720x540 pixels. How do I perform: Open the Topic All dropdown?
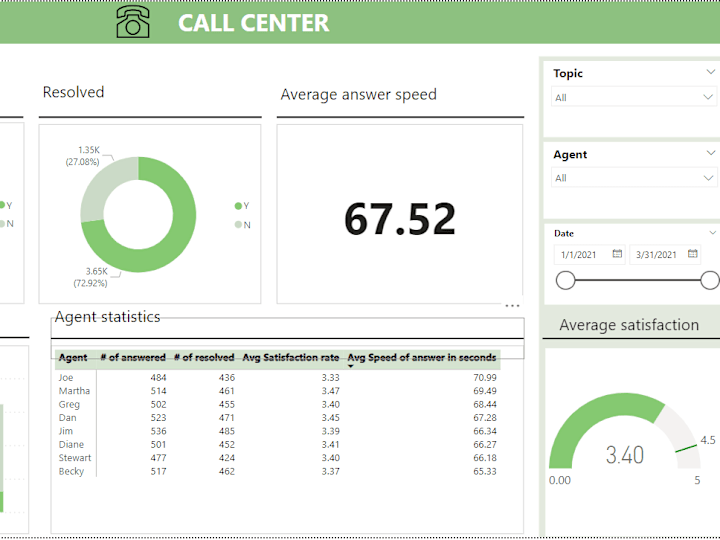(x=633, y=97)
